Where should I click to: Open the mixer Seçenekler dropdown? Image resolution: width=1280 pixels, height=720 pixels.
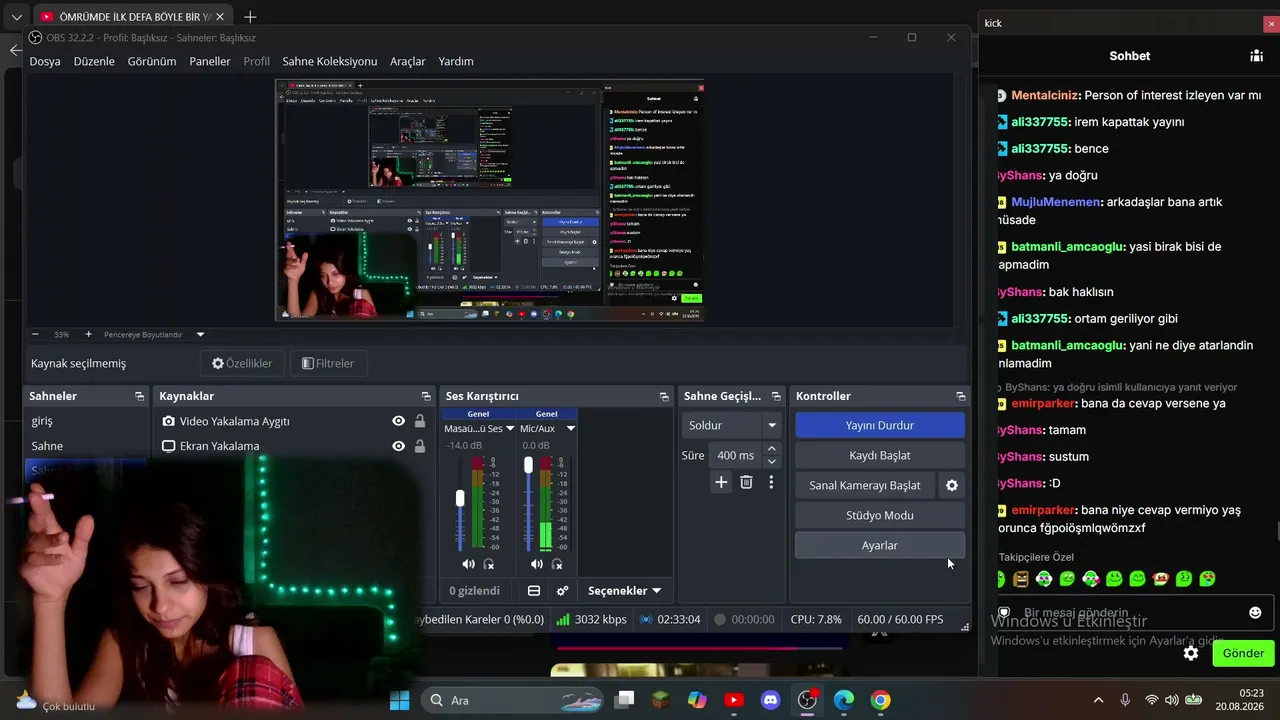click(x=625, y=591)
